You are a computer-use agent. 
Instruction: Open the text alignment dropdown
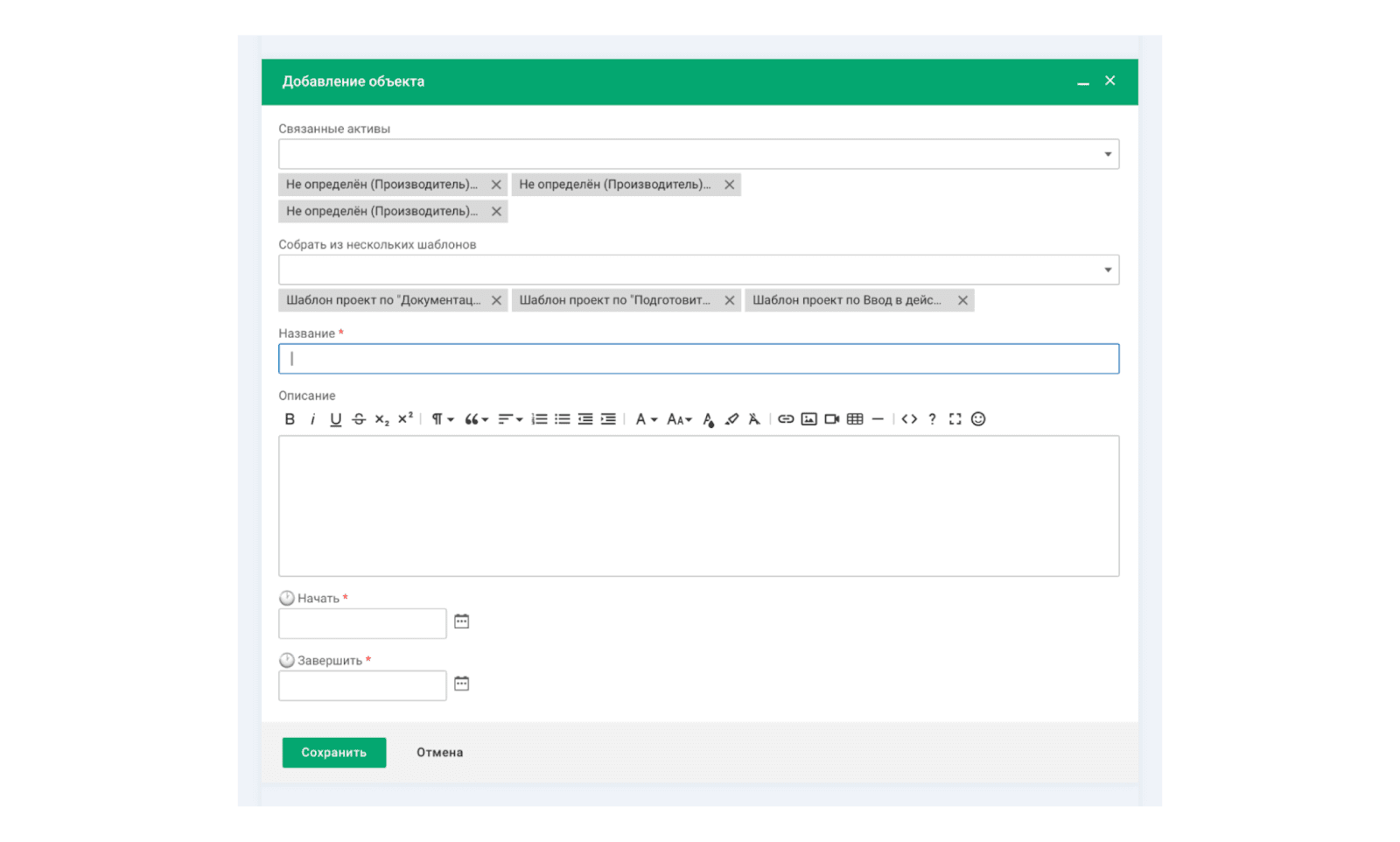510,419
